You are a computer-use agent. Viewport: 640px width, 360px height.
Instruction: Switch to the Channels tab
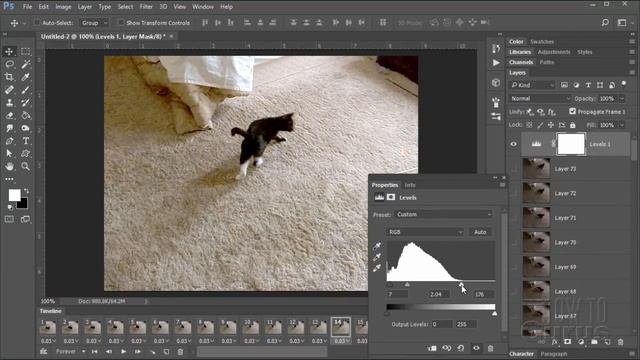(x=521, y=62)
